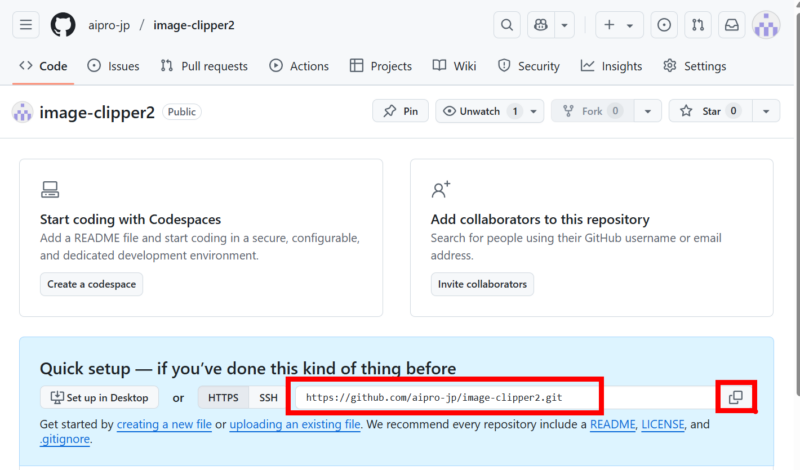Open the Security tab
The image size is (800, 470).
[x=529, y=66]
